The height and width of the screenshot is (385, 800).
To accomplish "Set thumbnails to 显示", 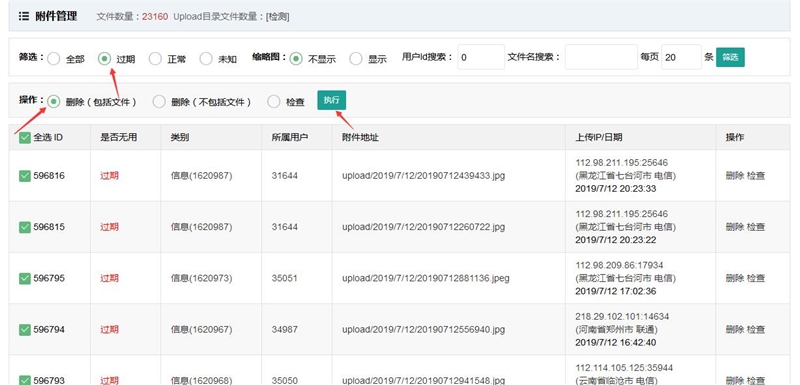I will (356, 59).
